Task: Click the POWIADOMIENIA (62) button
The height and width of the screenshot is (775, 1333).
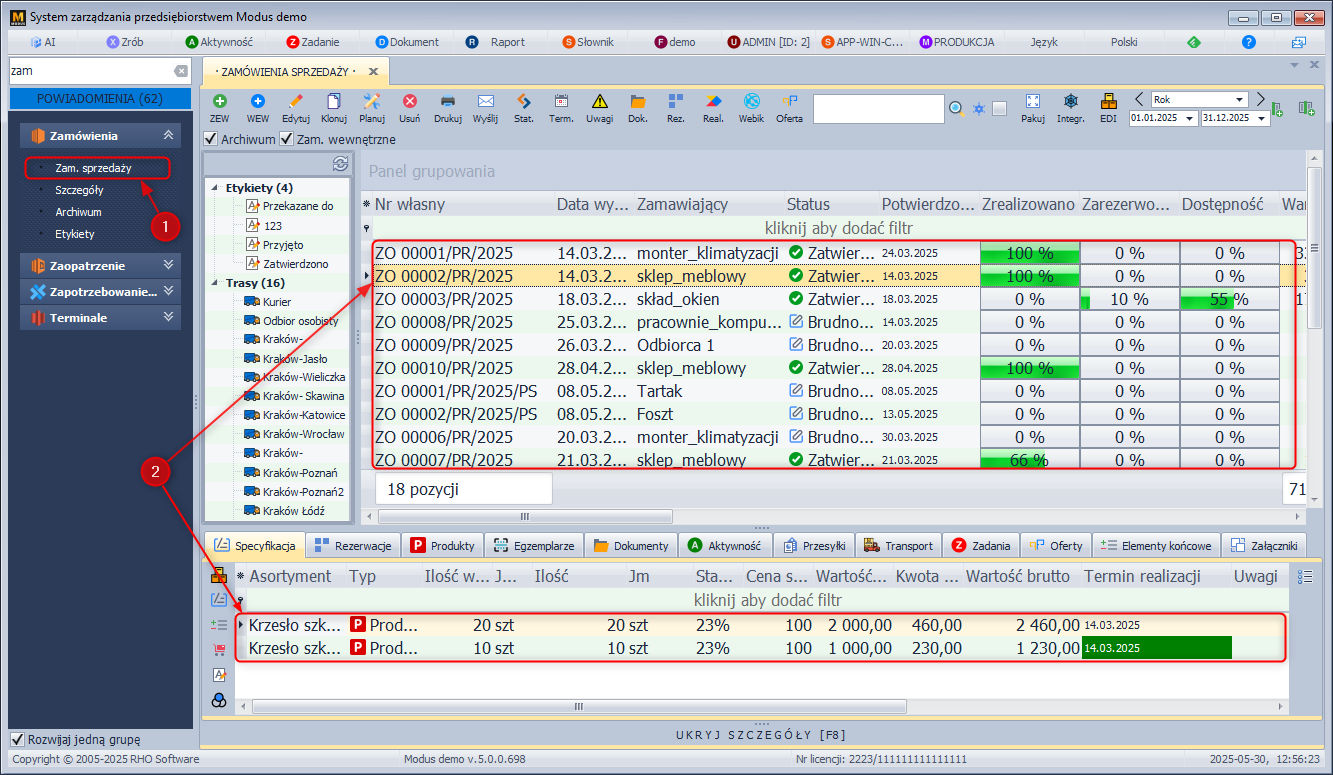Action: [x=99, y=98]
